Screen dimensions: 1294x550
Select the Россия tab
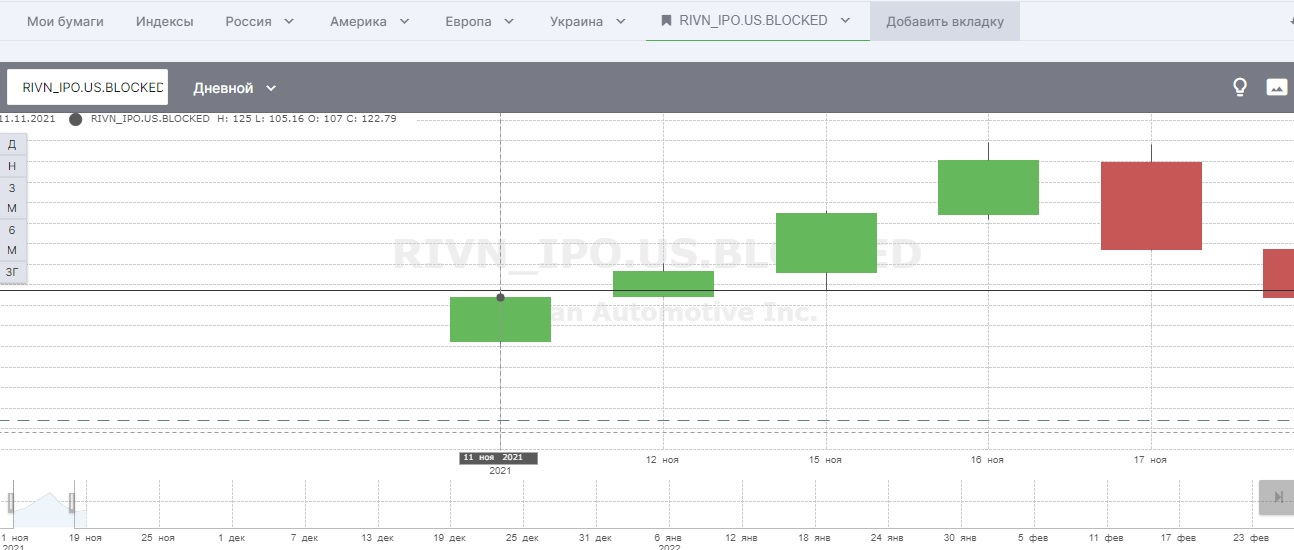(248, 21)
